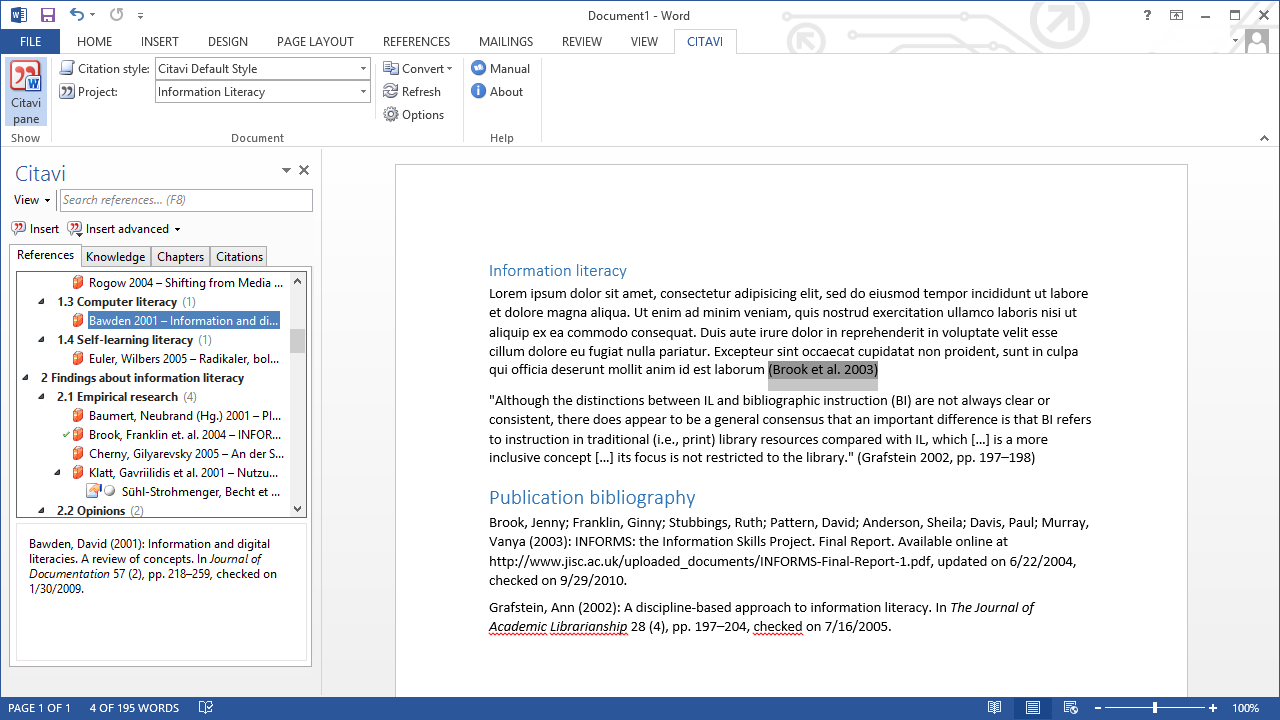
Task: Zoom in with plus button
Action: coord(1213,708)
